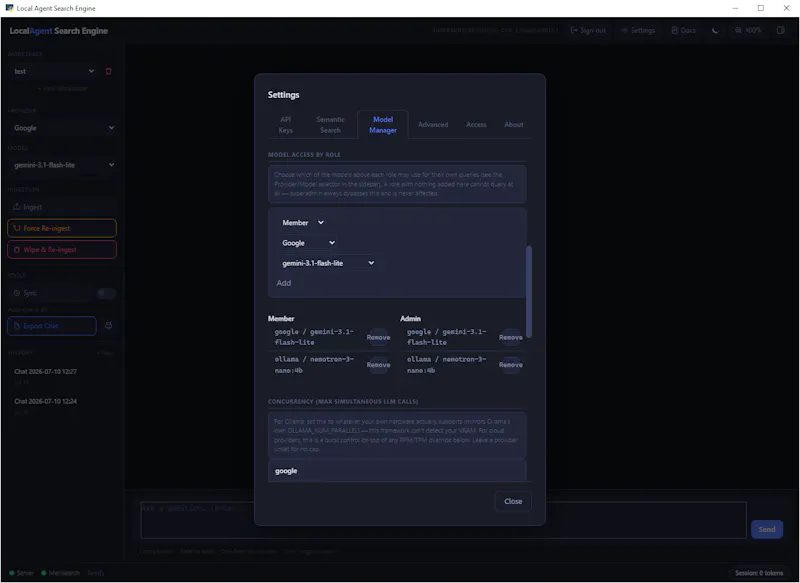The width and height of the screenshot is (800, 583).
Task: Minimize the Local Agent Search Engine window
Action: point(735,8)
